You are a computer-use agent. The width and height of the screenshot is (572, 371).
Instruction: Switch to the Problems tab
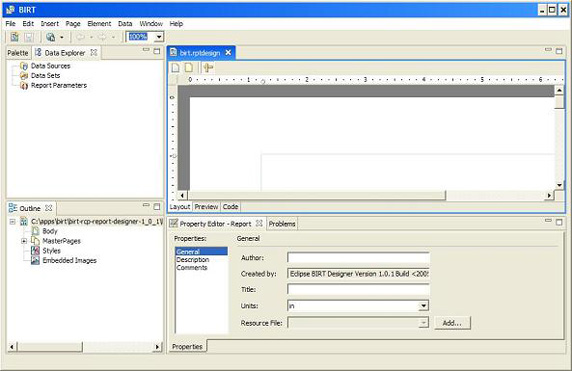pyautogui.click(x=282, y=224)
